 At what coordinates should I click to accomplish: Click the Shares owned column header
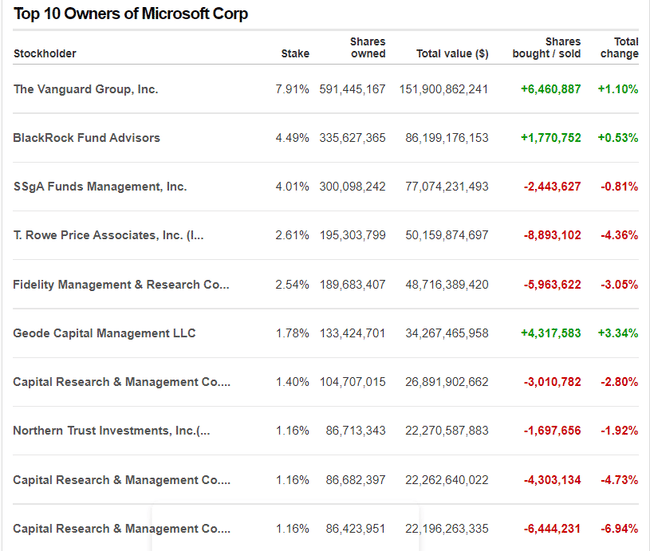[x=367, y=48]
